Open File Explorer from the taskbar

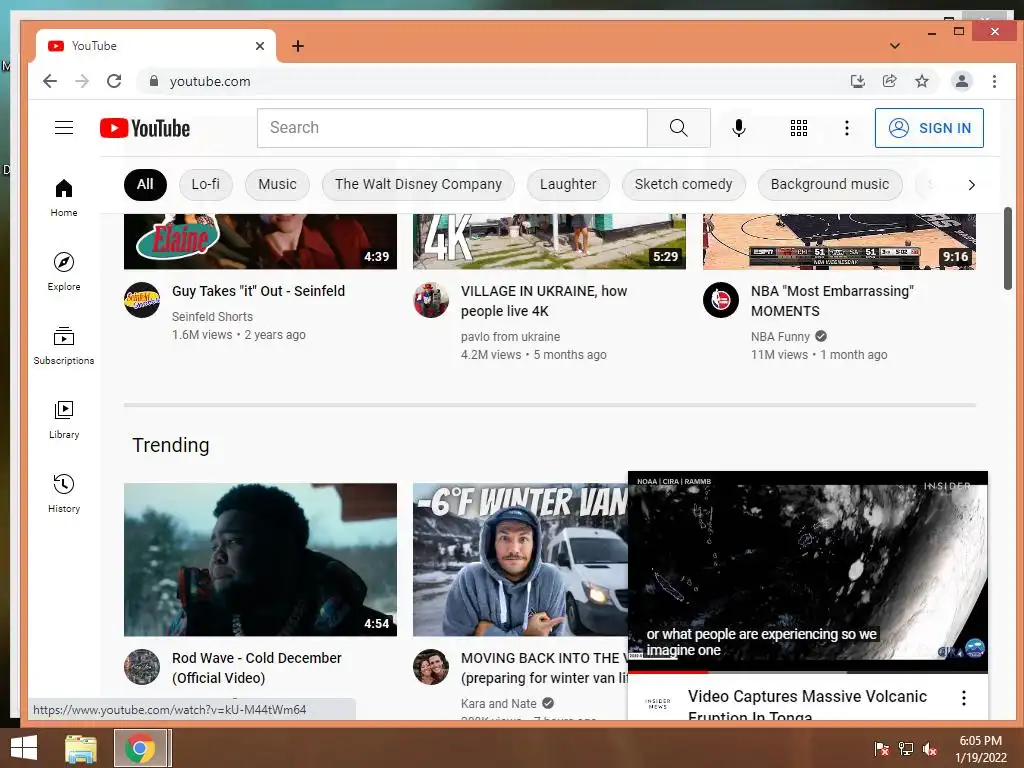point(81,748)
